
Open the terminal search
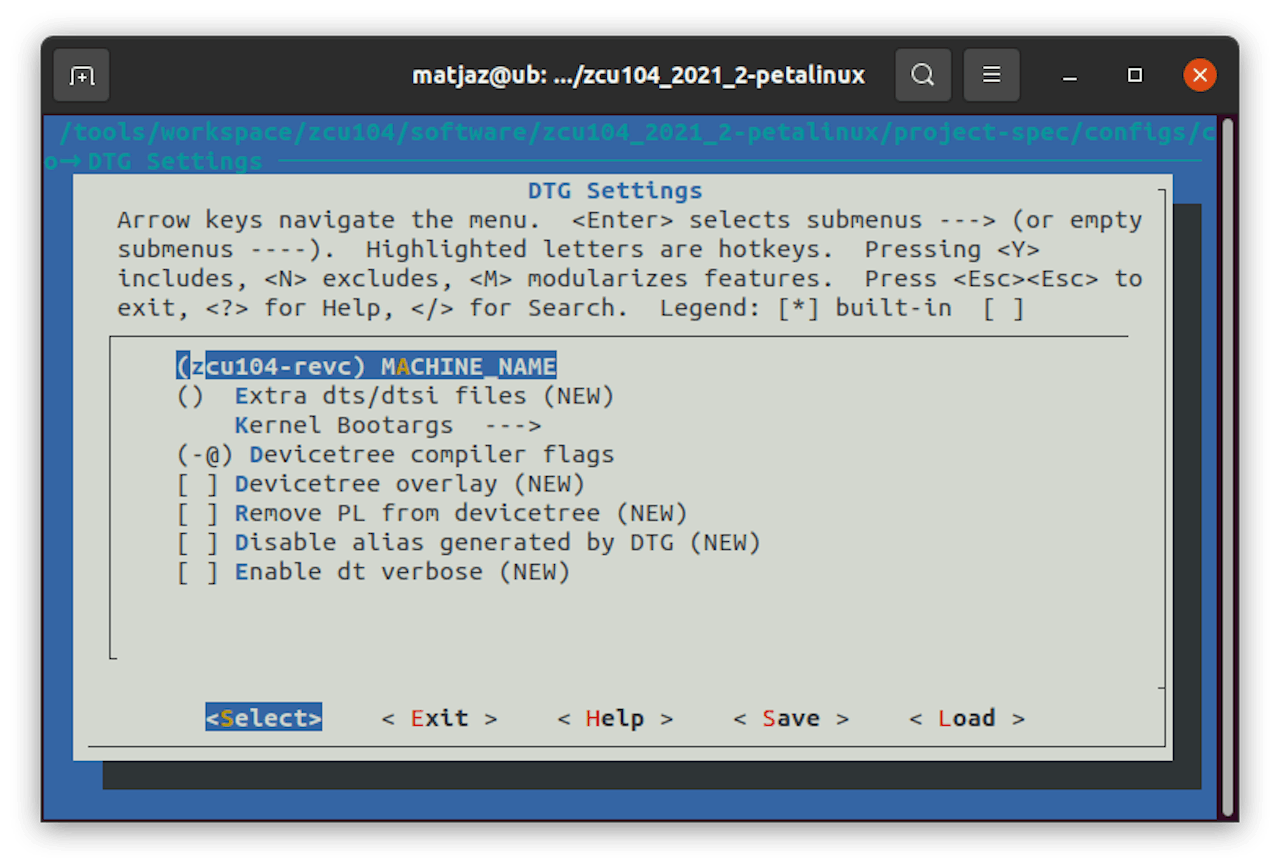point(923,74)
